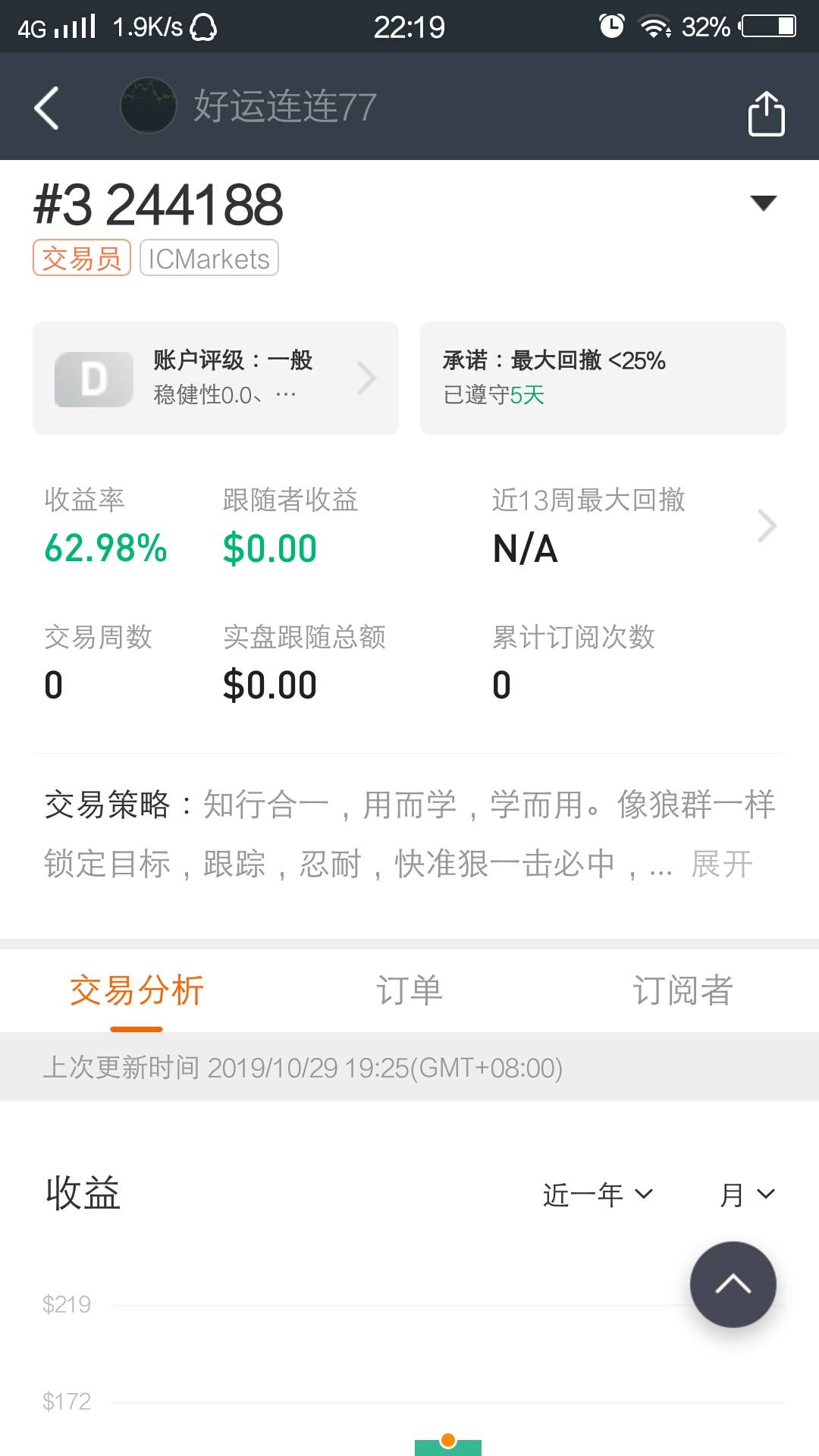Switch to the 订阅者 tab
This screenshot has width=819, height=1456.
682,990
